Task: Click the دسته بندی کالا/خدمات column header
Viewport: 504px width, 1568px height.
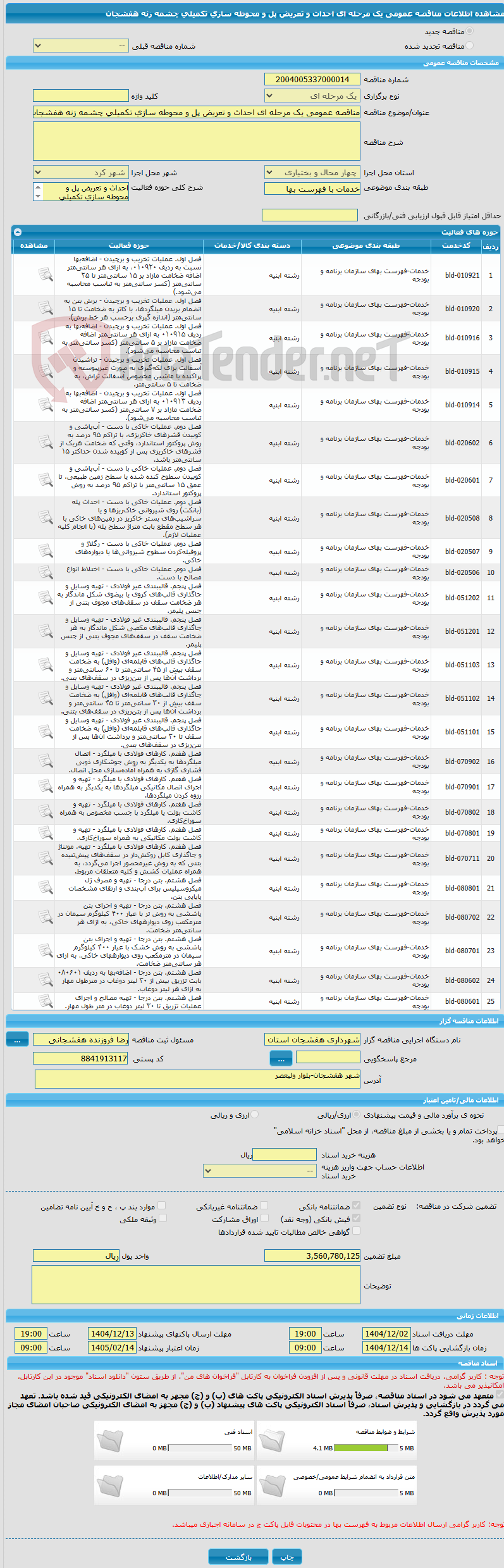Action: (x=252, y=245)
